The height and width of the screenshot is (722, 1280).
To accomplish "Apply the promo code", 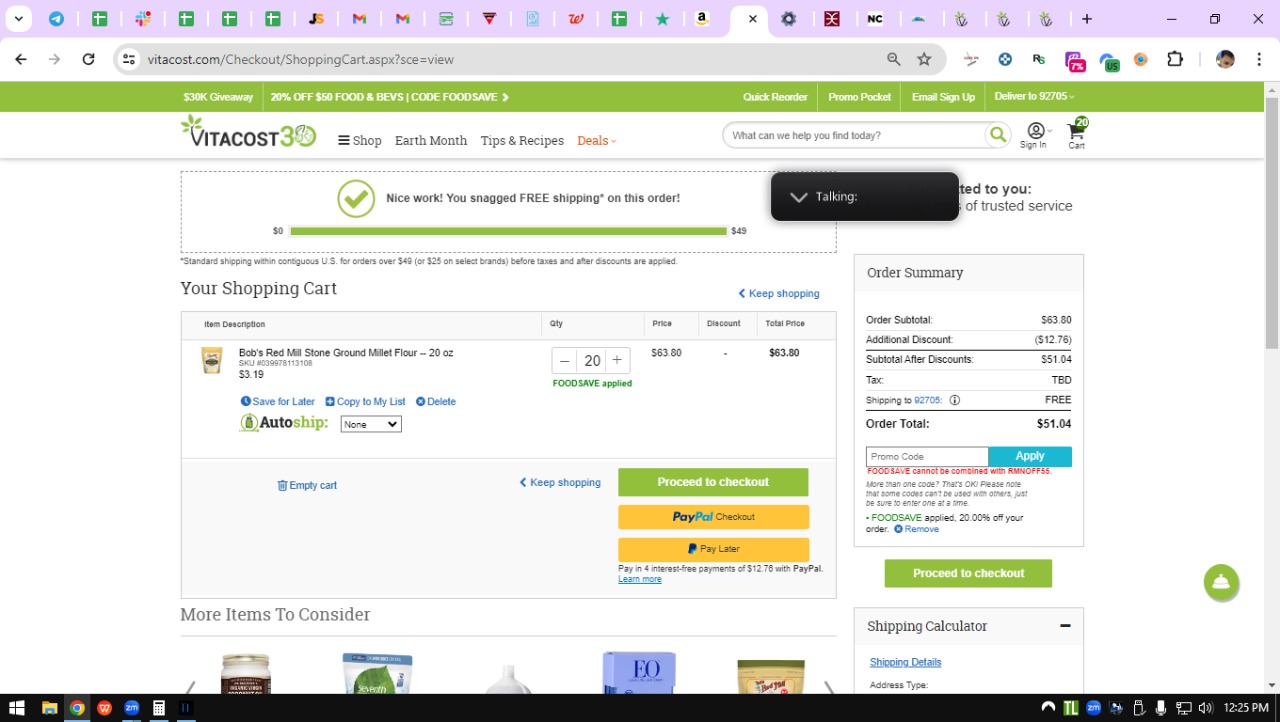I will pos(1030,456).
